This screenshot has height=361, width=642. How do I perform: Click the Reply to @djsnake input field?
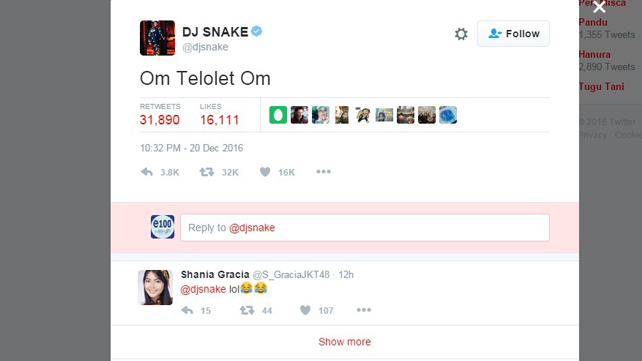(365, 228)
